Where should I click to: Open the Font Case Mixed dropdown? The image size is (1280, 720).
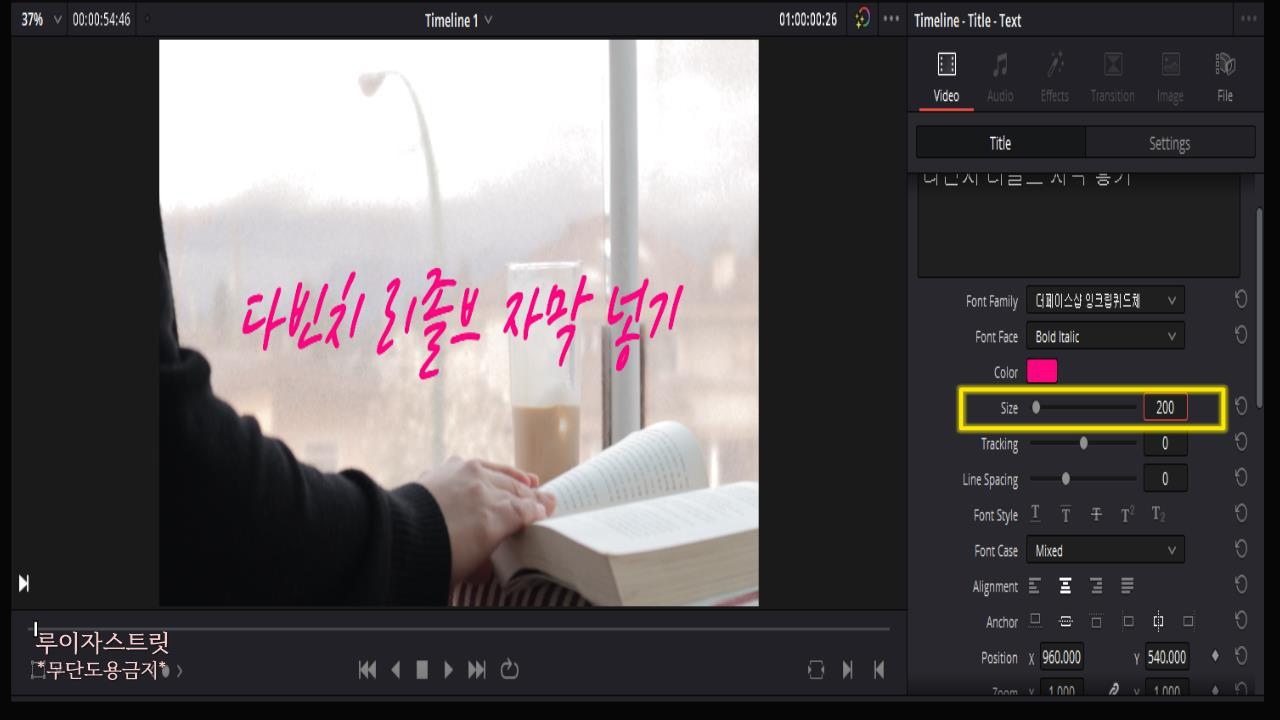tap(1105, 550)
